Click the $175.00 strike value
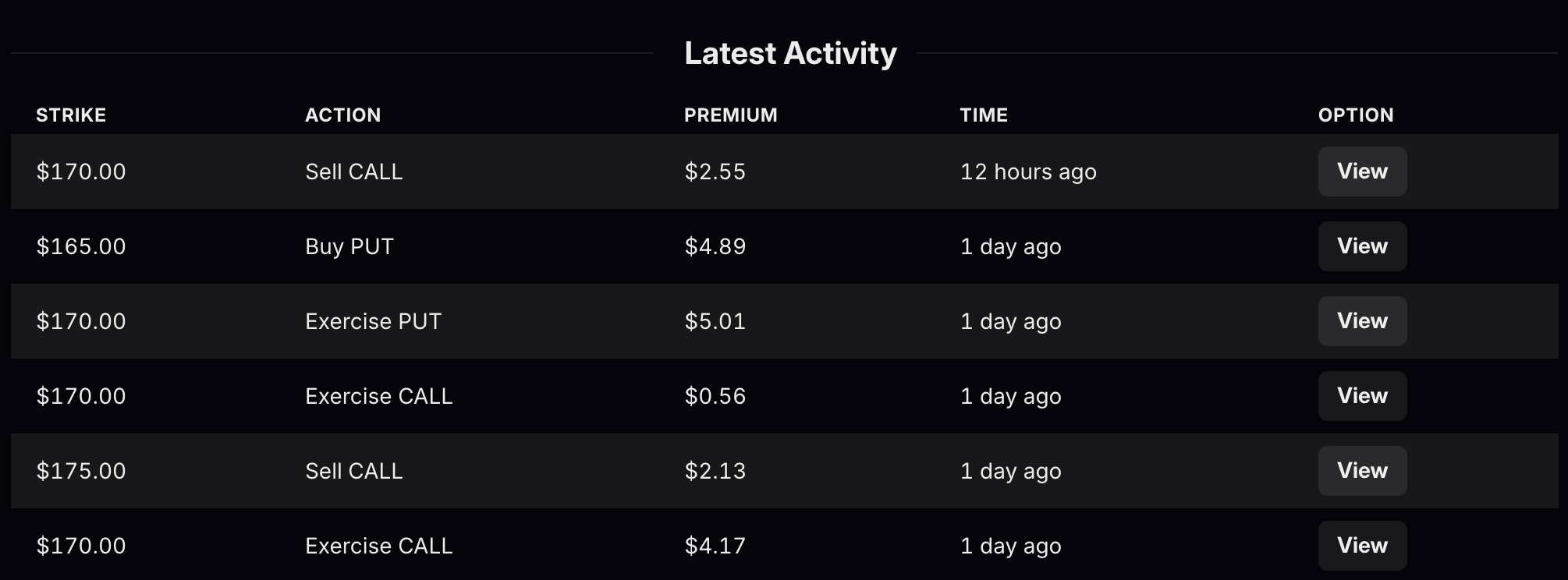 [80, 471]
